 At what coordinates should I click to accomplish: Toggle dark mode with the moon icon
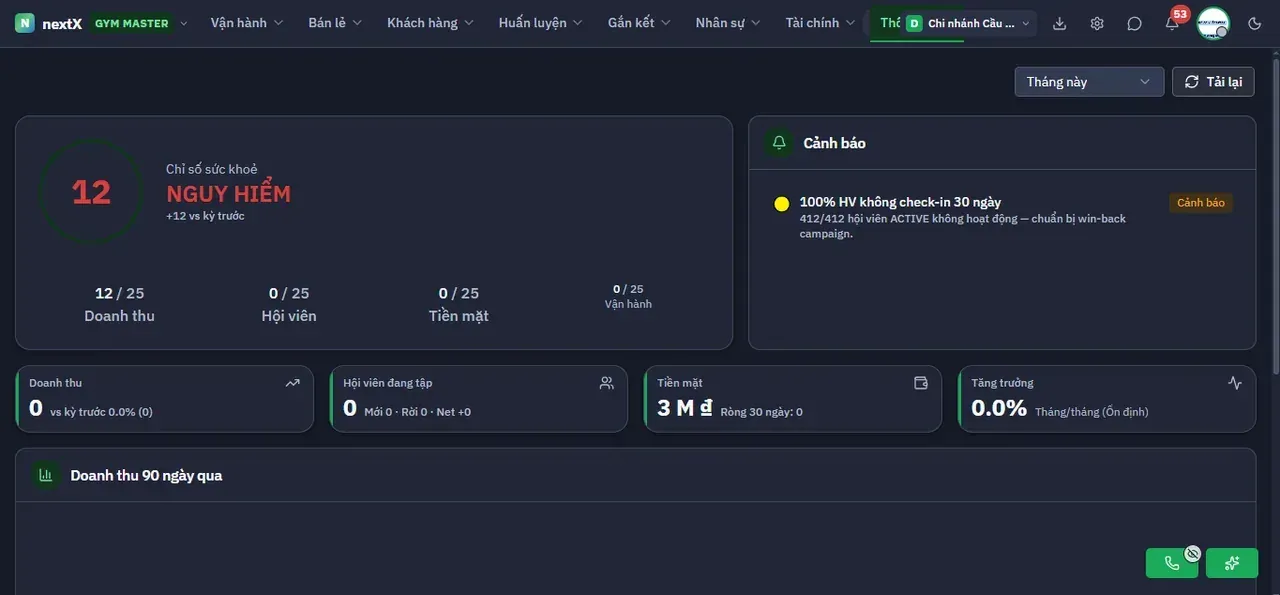click(1255, 23)
